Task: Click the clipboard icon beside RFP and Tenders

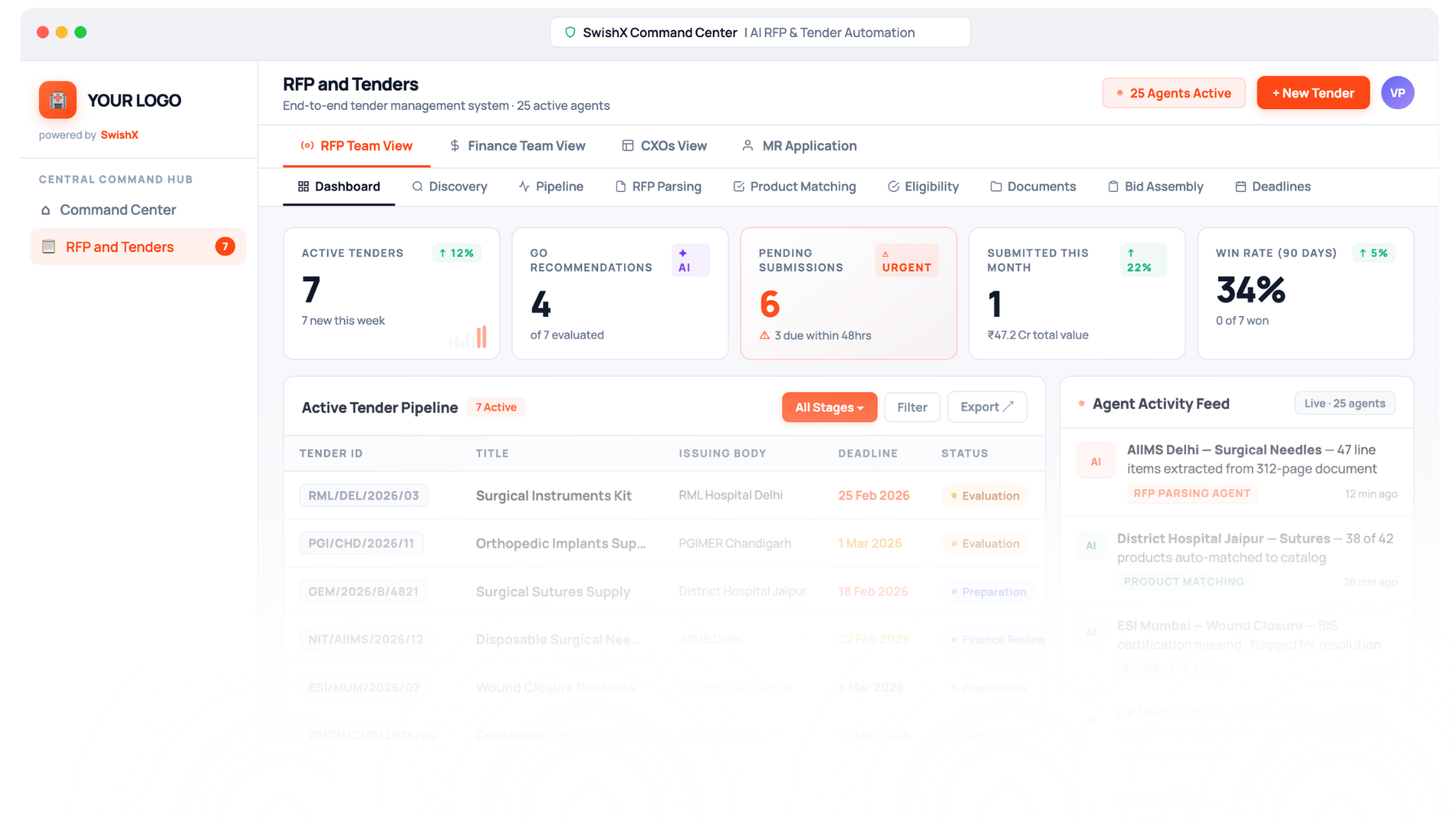Action: pyautogui.click(x=49, y=246)
